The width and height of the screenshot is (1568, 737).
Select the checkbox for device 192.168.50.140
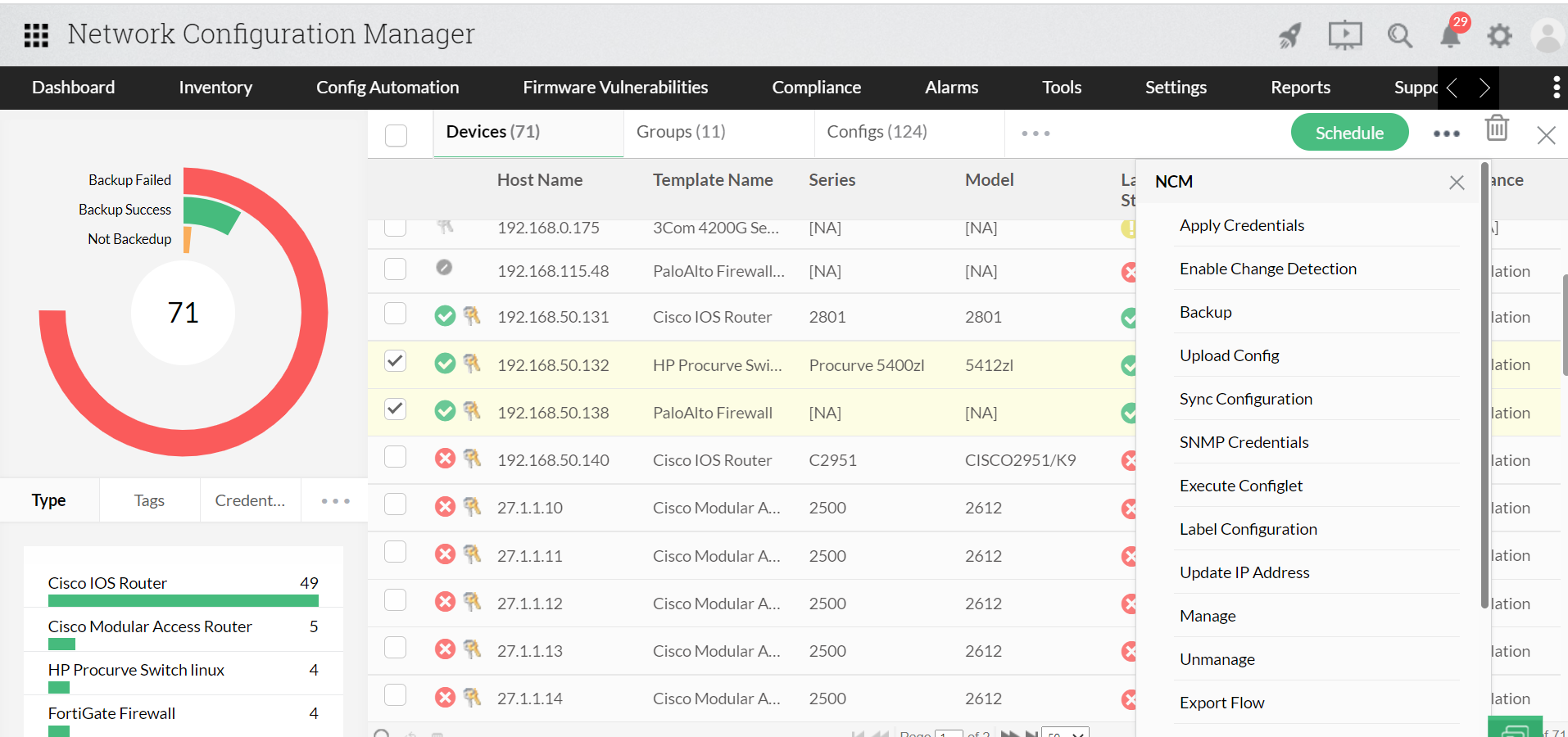(395, 456)
